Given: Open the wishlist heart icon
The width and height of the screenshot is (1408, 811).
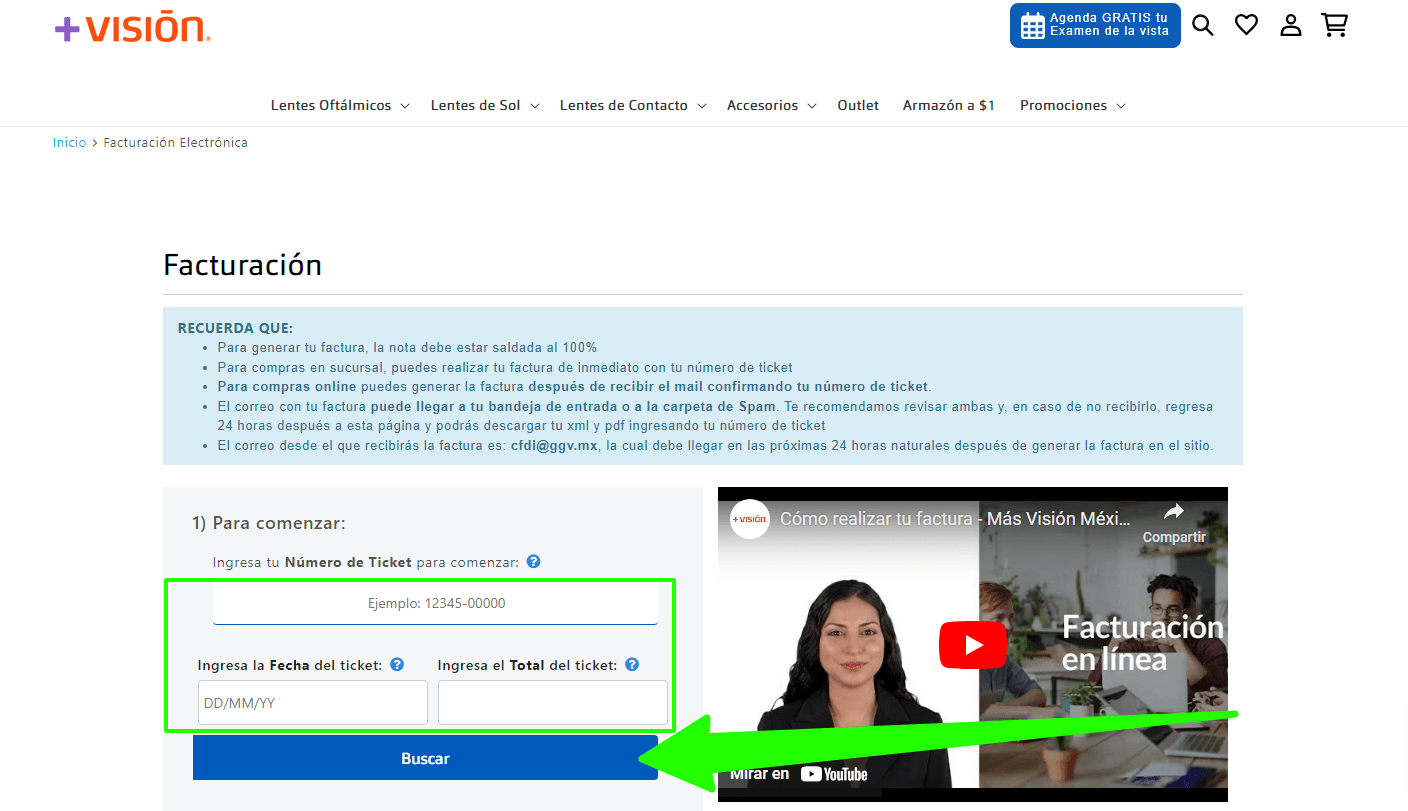Looking at the screenshot, I should (x=1246, y=25).
